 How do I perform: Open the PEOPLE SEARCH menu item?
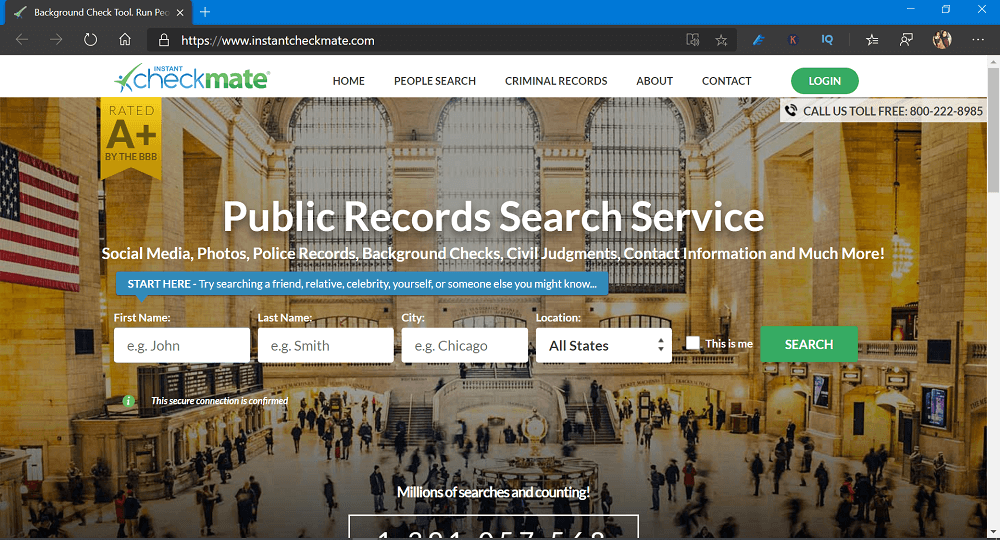point(435,81)
